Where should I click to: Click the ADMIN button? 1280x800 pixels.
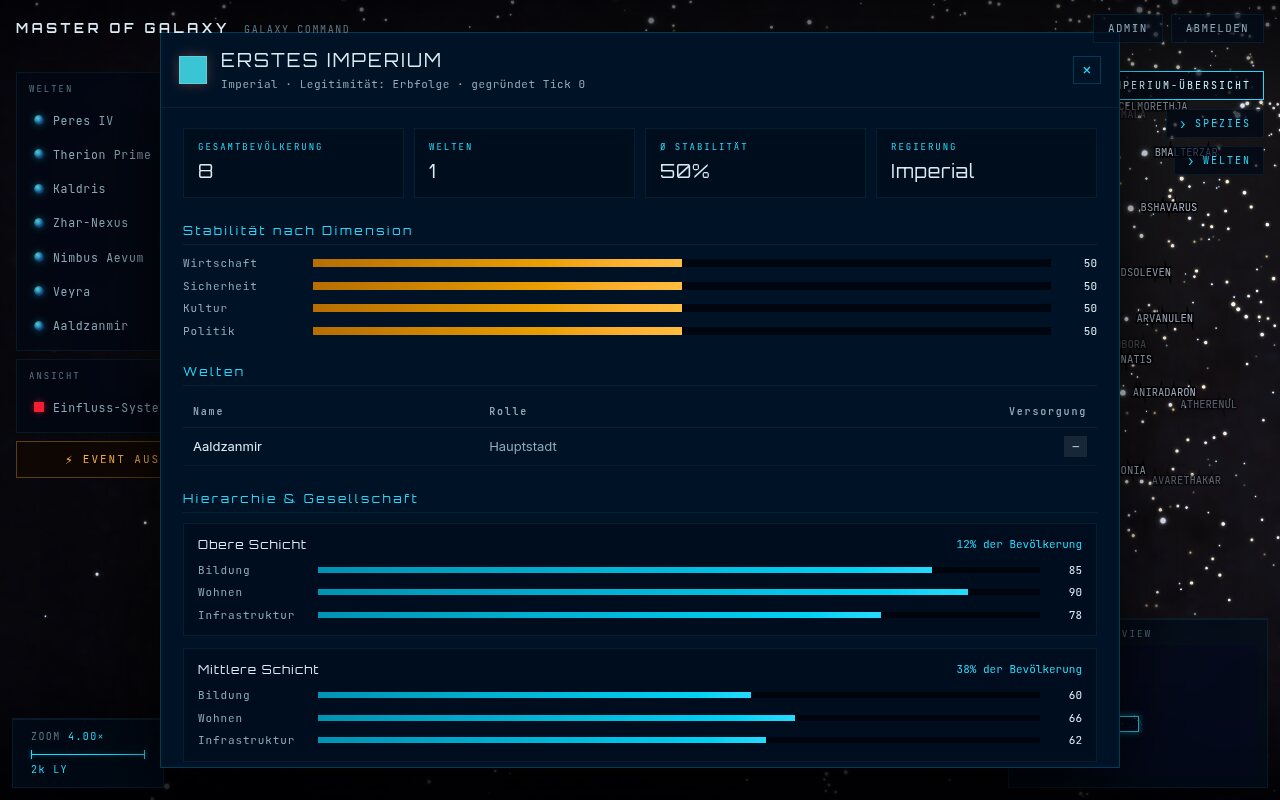click(x=1128, y=28)
